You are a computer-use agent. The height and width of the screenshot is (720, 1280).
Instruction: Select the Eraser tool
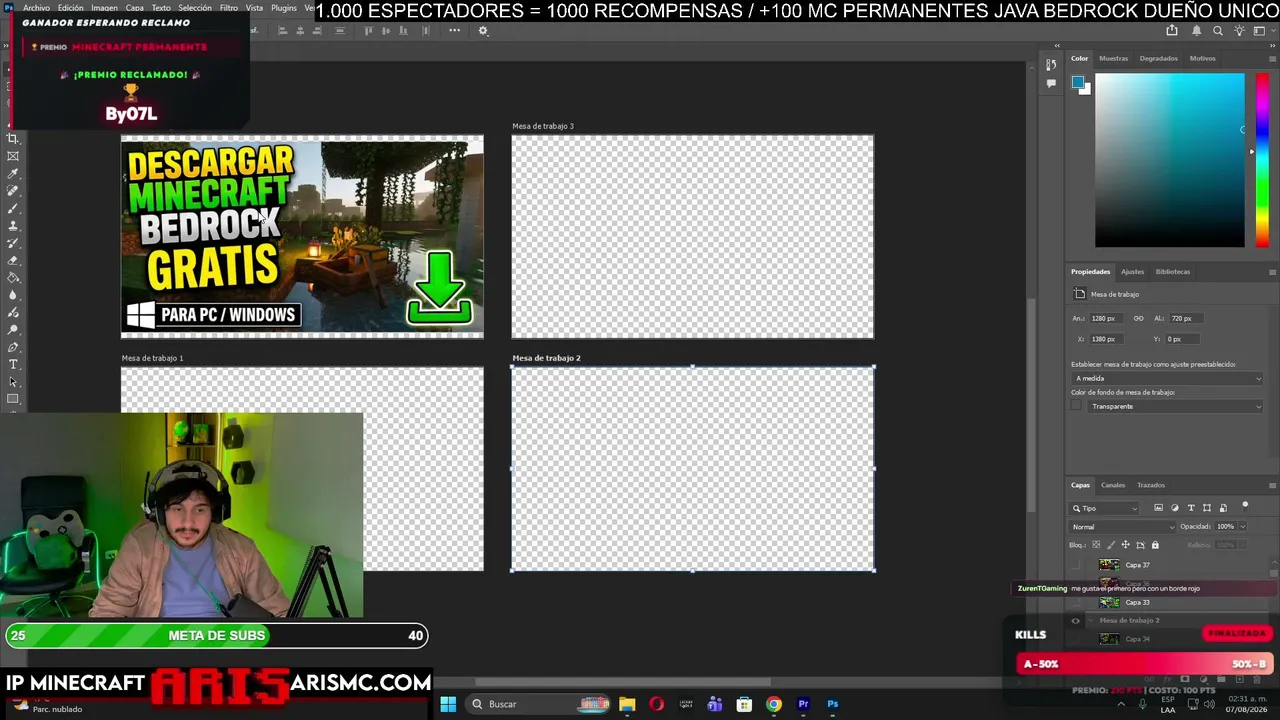[x=13, y=260]
